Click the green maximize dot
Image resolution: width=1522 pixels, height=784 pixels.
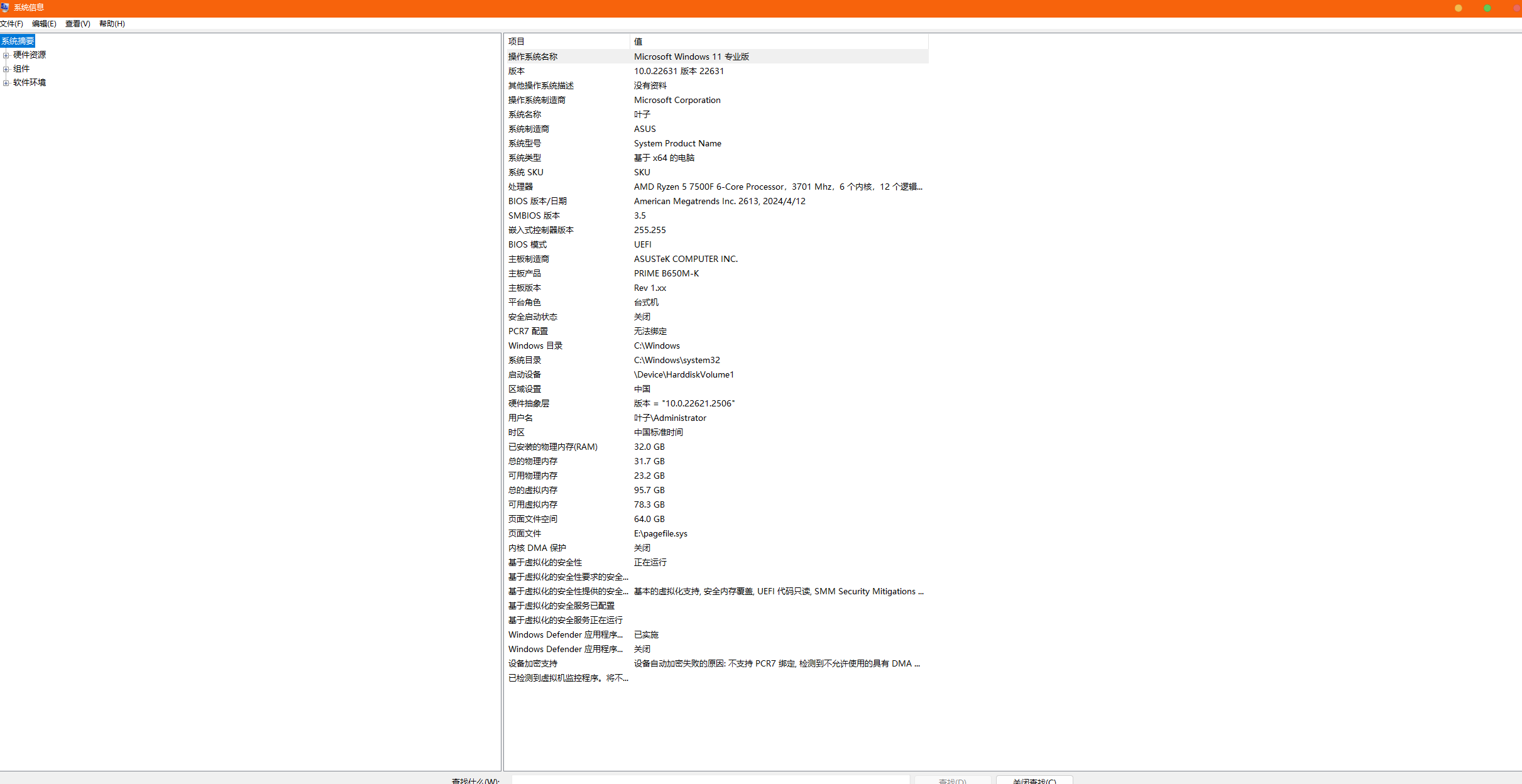click(1487, 8)
